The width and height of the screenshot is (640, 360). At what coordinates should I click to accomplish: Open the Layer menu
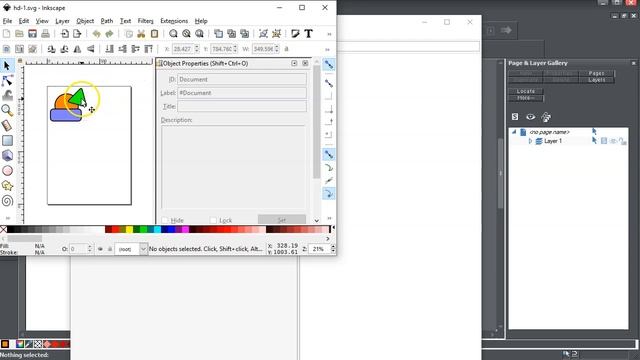(62, 21)
